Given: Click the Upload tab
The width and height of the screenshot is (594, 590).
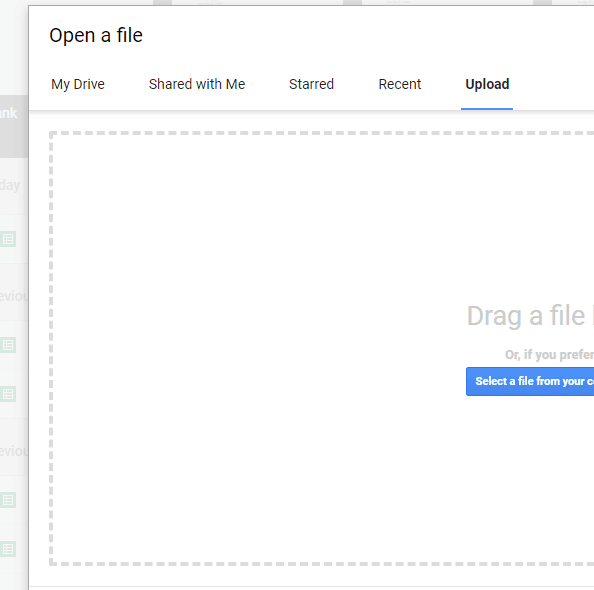Looking at the screenshot, I should click(487, 84).
